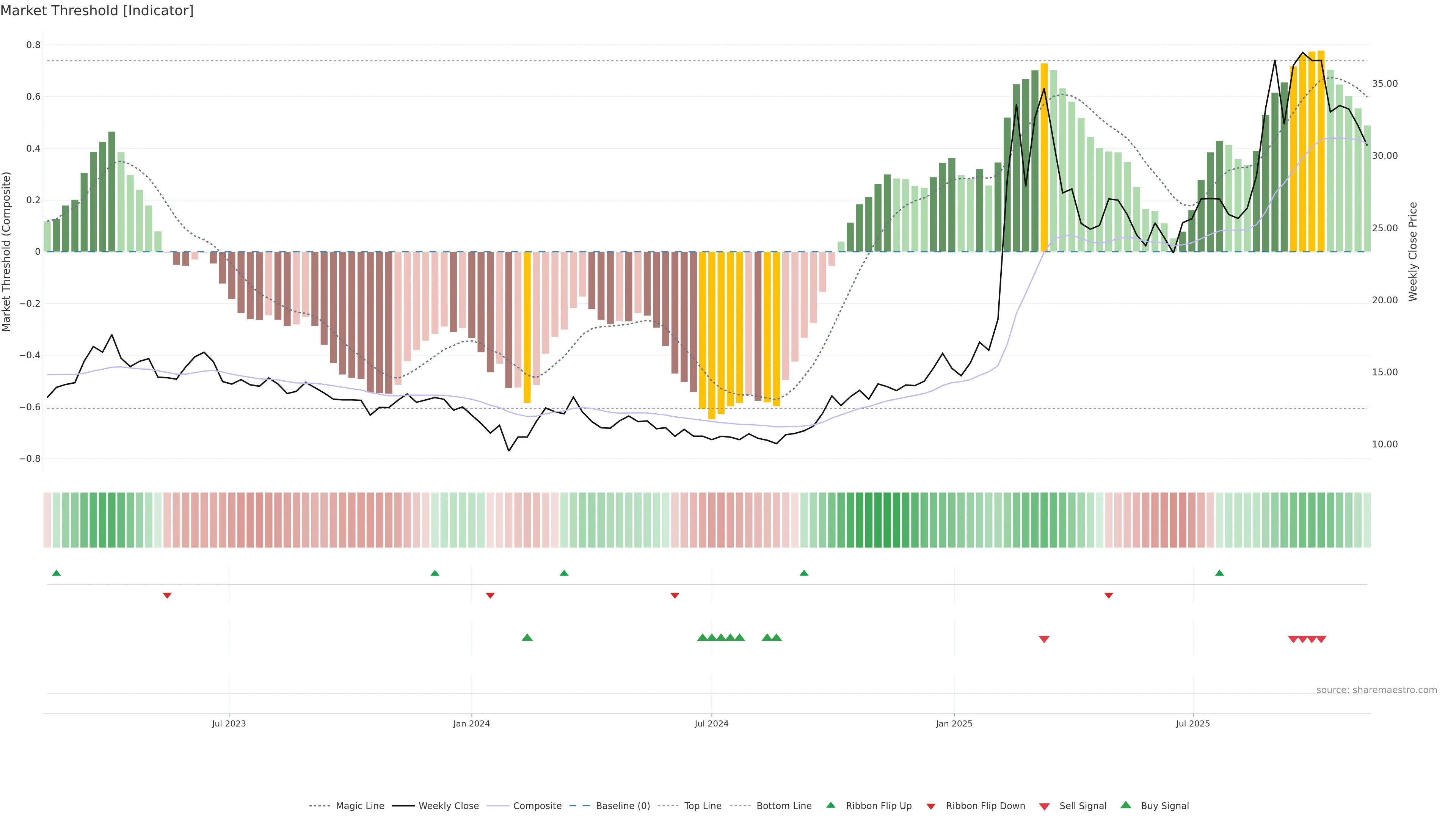Click the Market Threshold [Indicator] title
Viewport: 1456px width, 819px height.
tap(97, 11)
